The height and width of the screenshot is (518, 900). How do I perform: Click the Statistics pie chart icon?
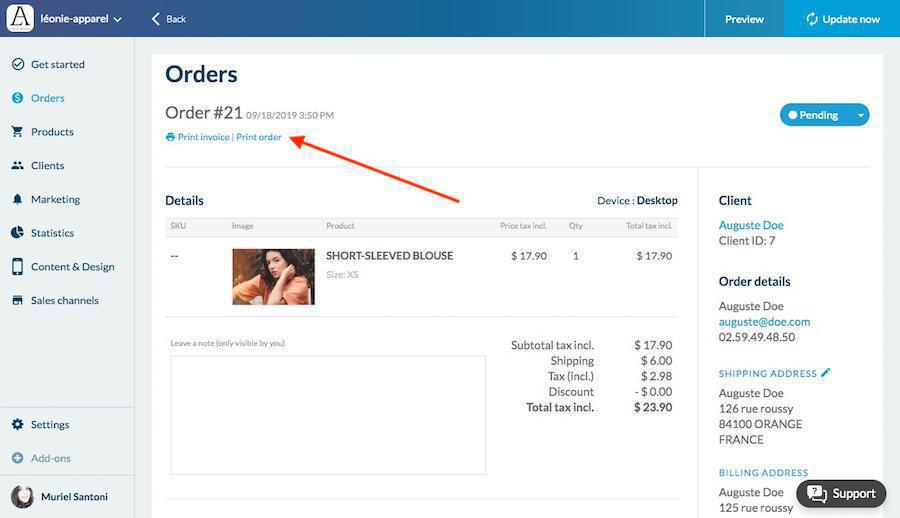coord(18,233)
